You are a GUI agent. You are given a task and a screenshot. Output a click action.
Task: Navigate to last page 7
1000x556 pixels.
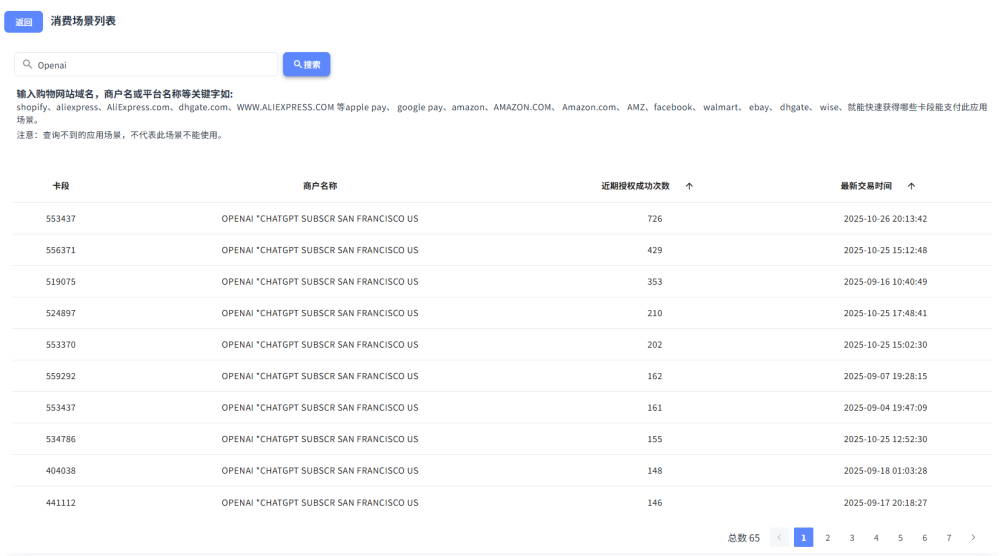pos(949,538)
